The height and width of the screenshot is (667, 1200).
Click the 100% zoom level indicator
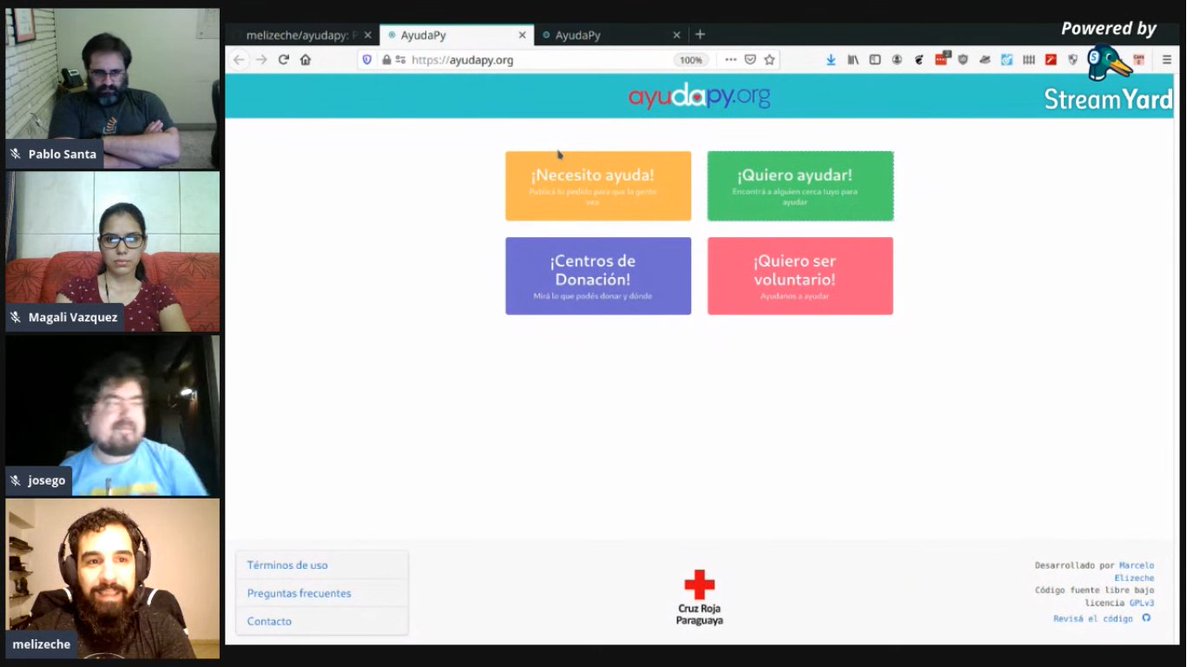pos(691,60)
